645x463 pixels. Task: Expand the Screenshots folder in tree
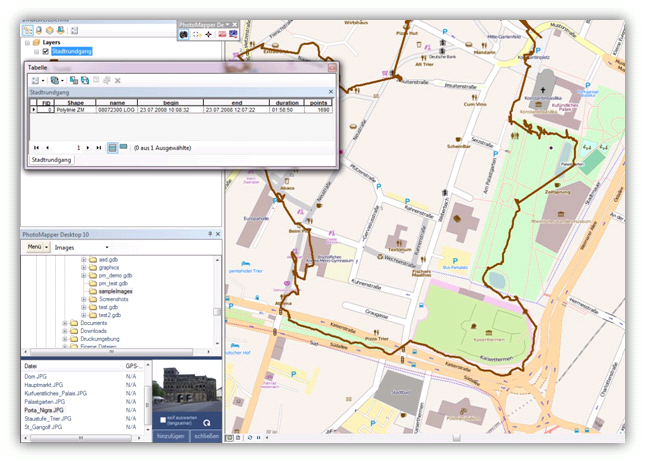(x=85, y=298)
